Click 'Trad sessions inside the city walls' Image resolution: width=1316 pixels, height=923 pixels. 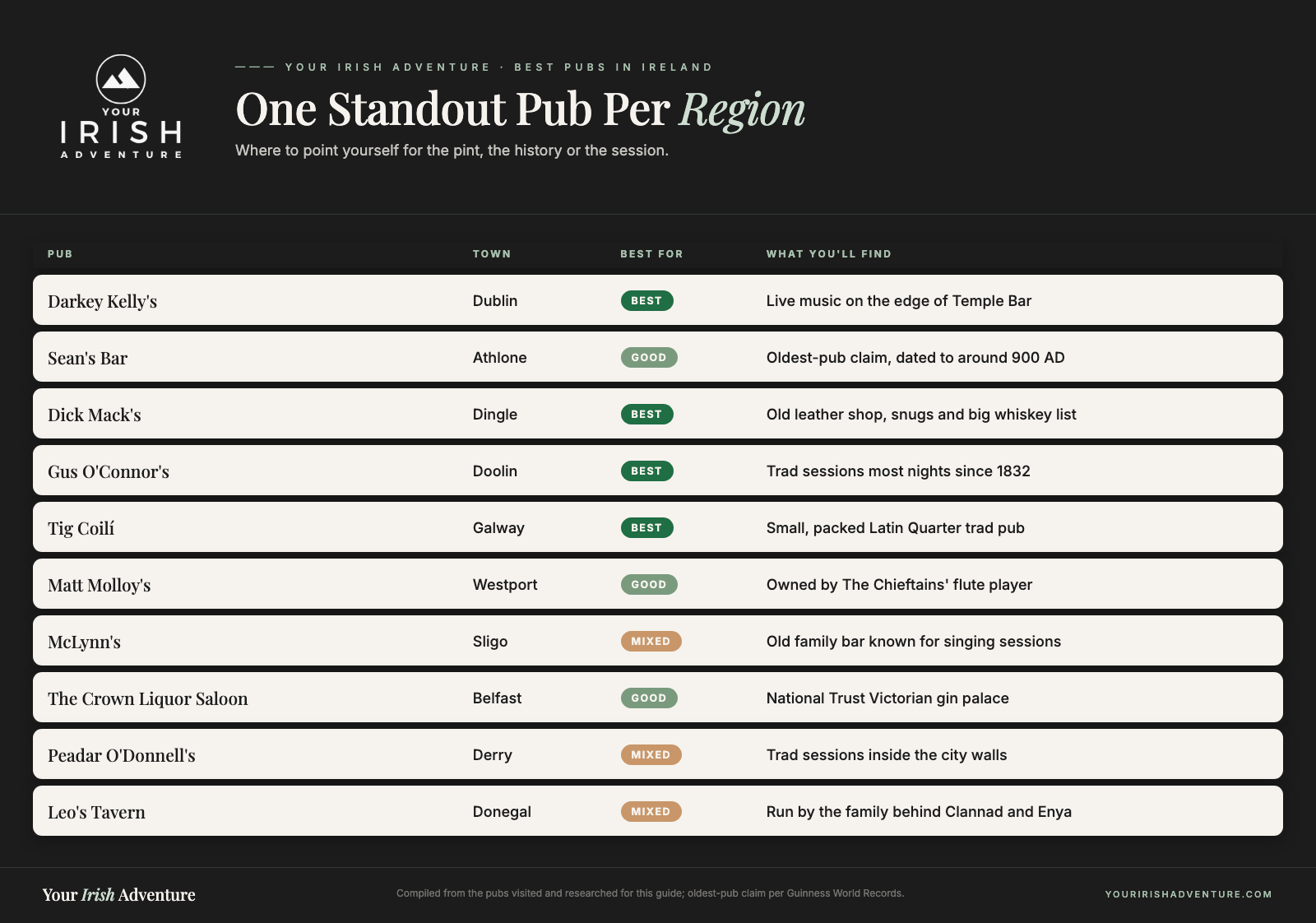pos(887,755)
